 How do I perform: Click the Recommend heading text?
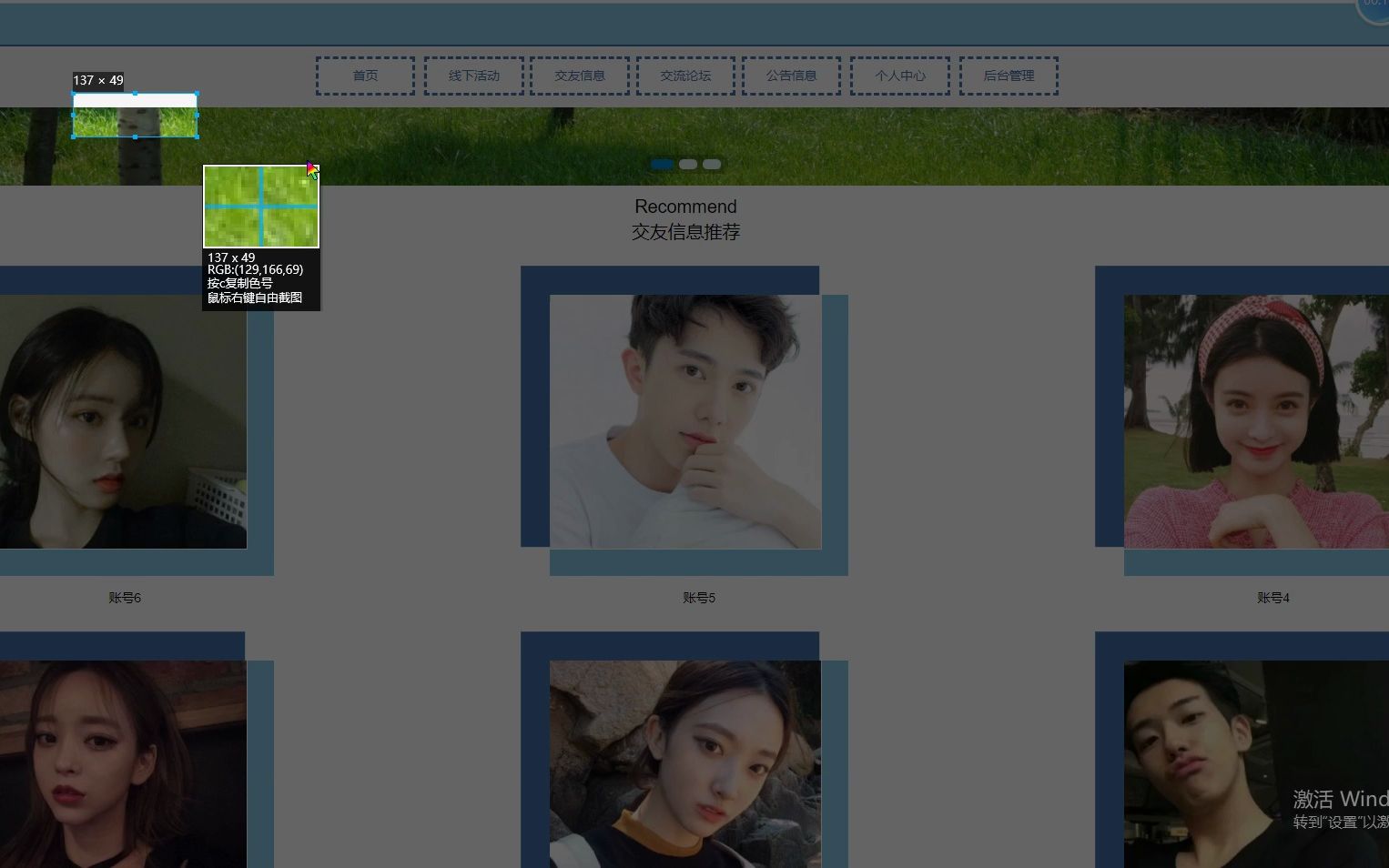(x=685, y=207)
